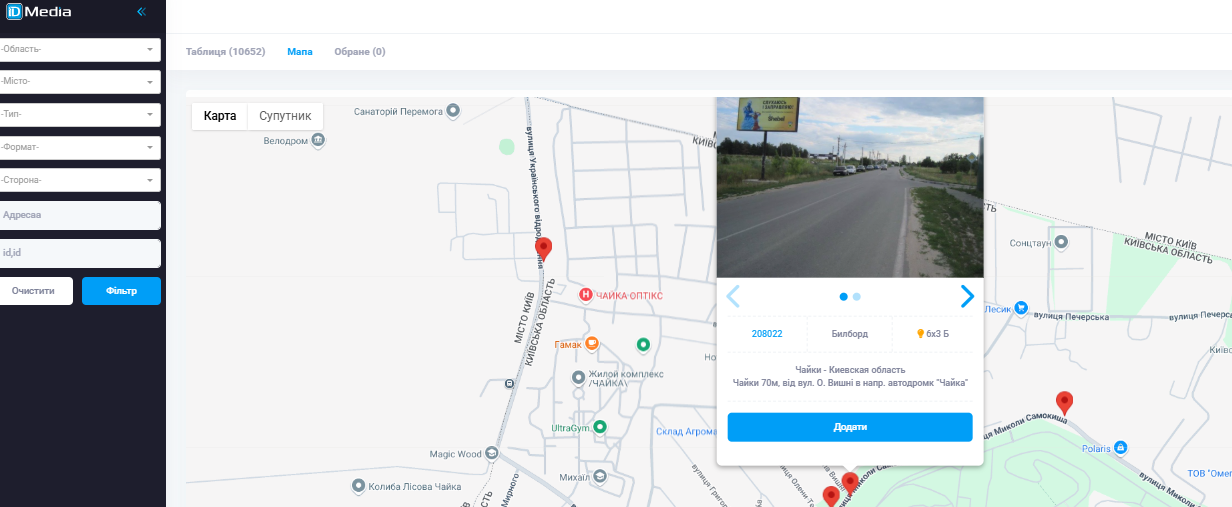Click the Велодром map icon
Image resolution: width=1232 pixels, height=507 pixels.
(x=318, y=141)
